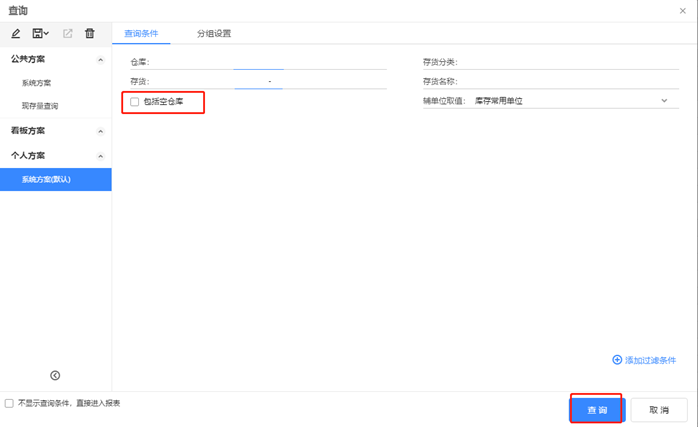
Task: Click the 取消 button
Action: tap(659, 410)
